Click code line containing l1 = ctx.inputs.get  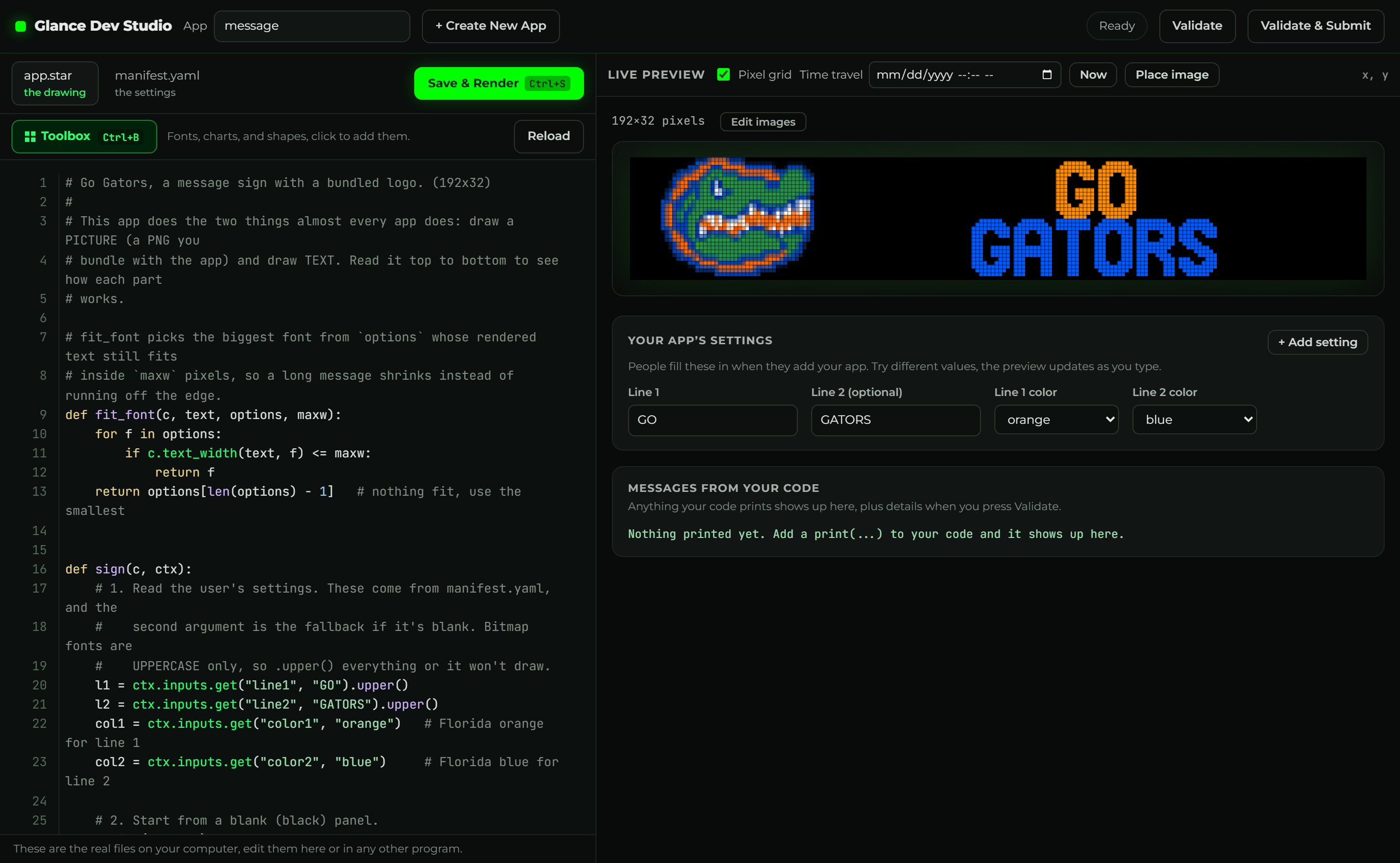(x=251, y=685)
